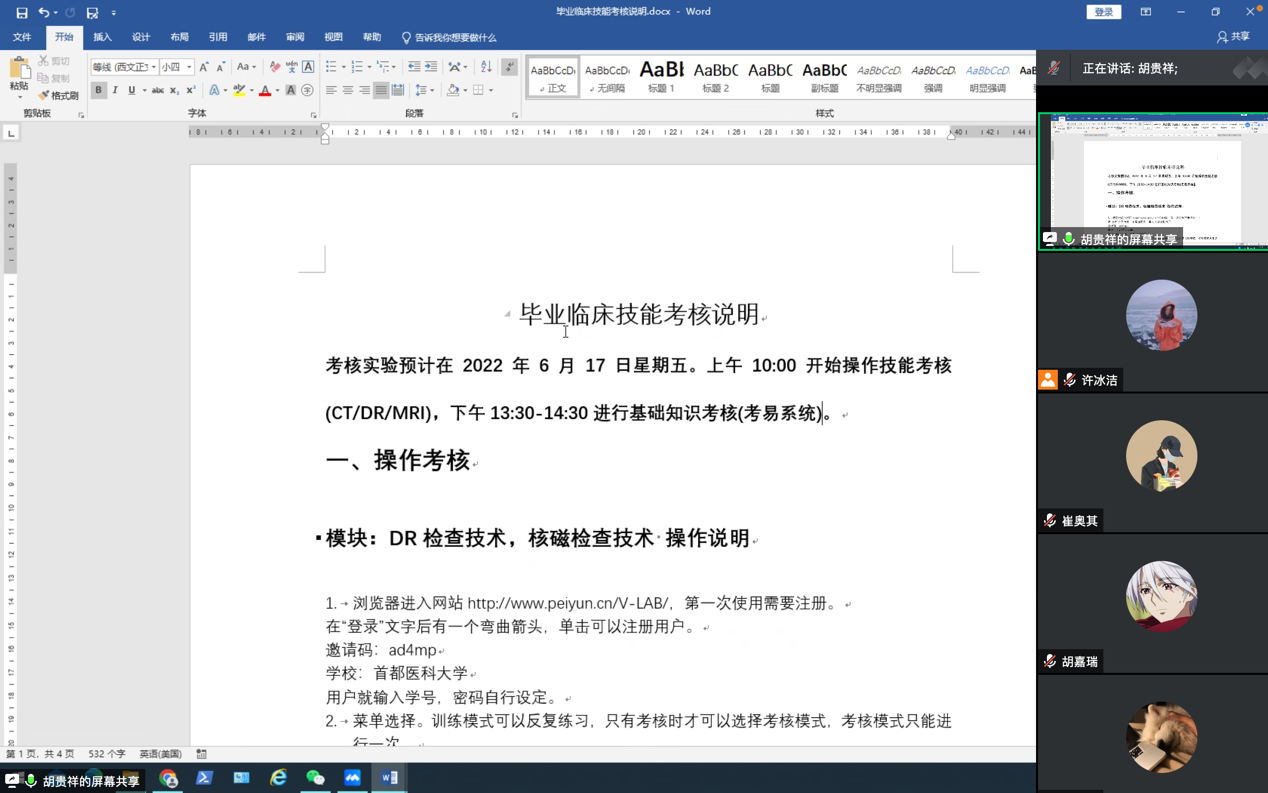Viewport: 1268px width, 793px height.
Task: Toggle italic formatting
Action: [115, 91]
